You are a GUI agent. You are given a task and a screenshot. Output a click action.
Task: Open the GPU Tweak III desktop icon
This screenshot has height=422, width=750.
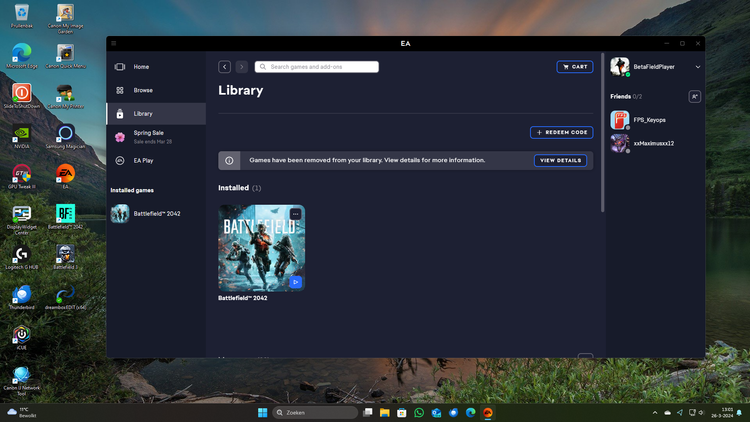tap(21, 175)
